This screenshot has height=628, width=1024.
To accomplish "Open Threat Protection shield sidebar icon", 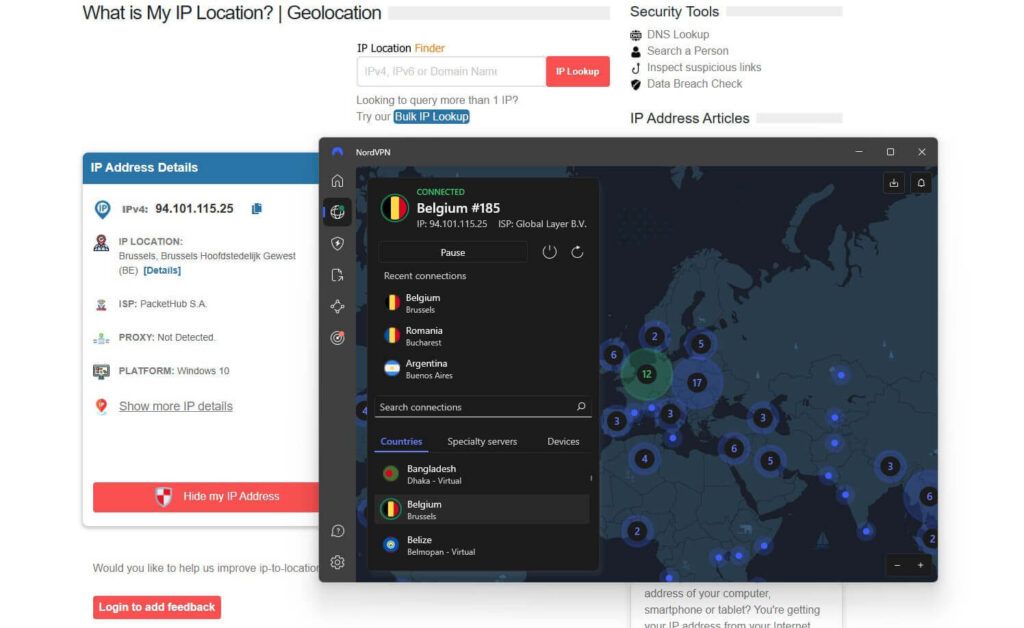I will pyautogui.click(x=337, y=243).
